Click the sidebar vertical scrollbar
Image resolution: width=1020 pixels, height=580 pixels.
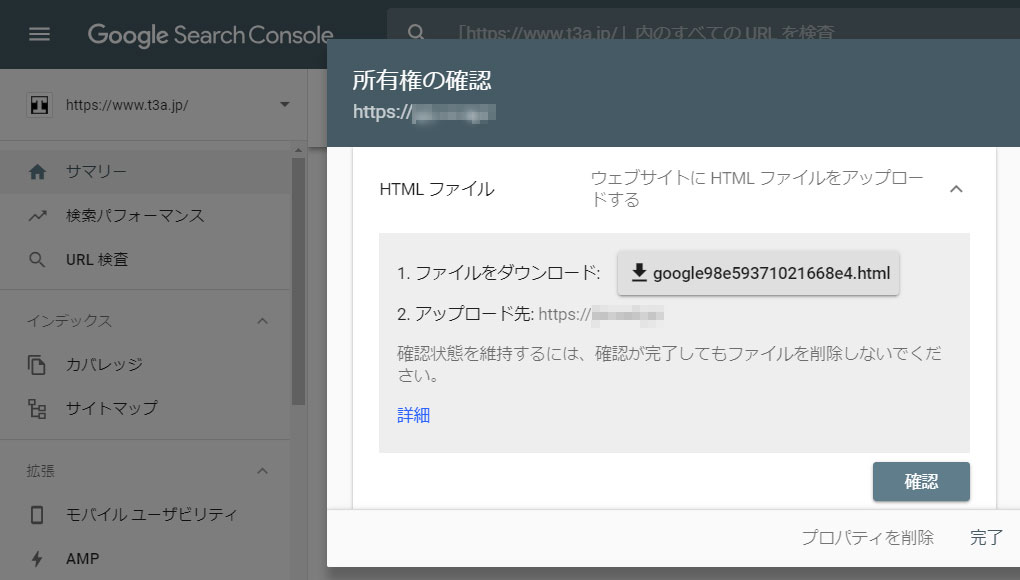pyautogui.click(x=299, y=281)
